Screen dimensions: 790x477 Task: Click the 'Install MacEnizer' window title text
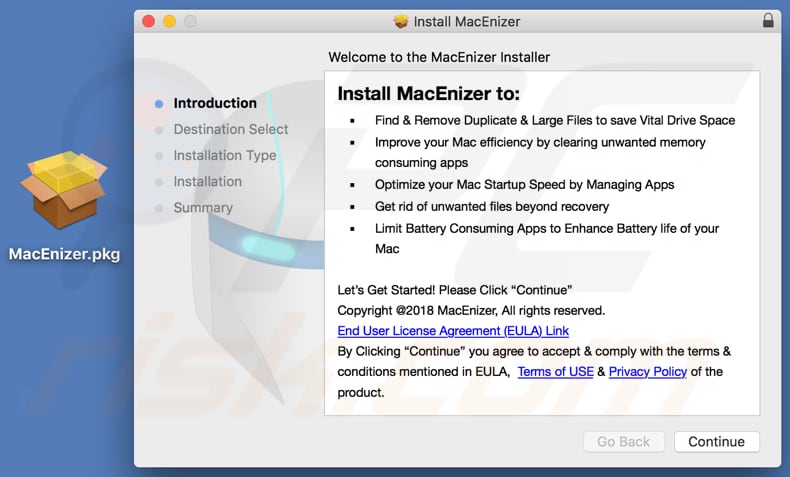(467, 22)
